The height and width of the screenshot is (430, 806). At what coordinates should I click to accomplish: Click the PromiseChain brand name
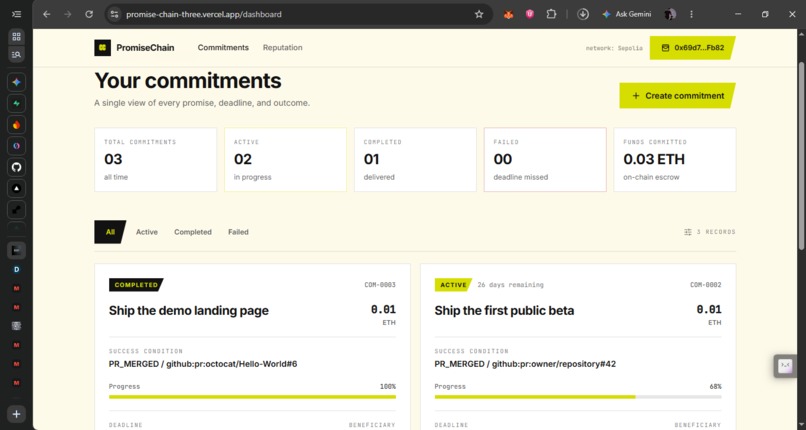[145, 48]
